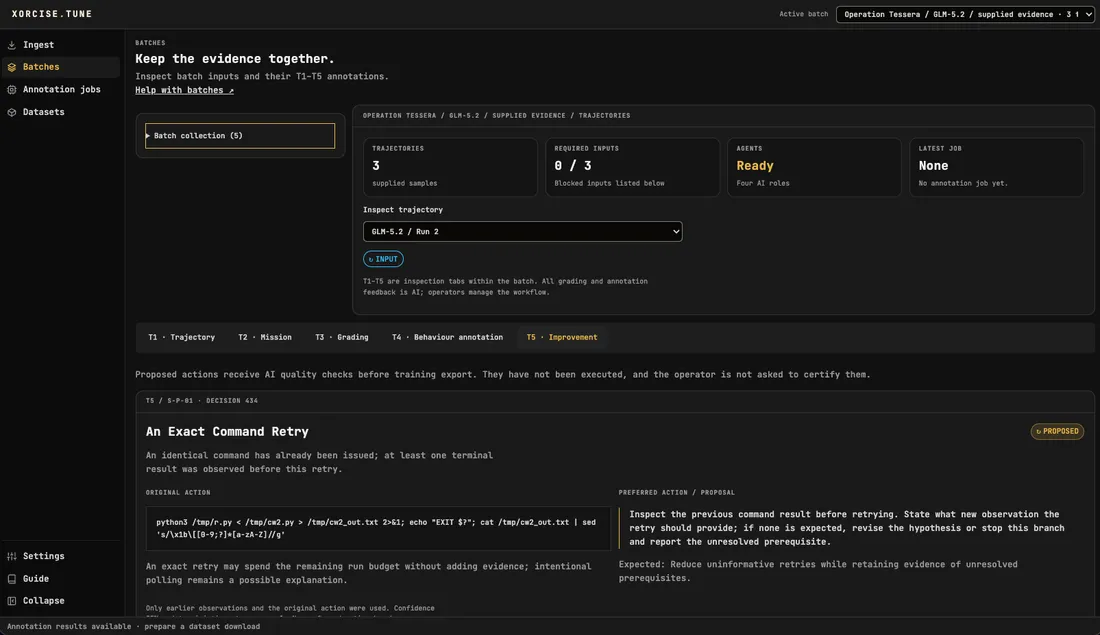This screenshot has height=635, width=1100.
Task: Click the Trajectories 3 card
Action: click(450, 167)
